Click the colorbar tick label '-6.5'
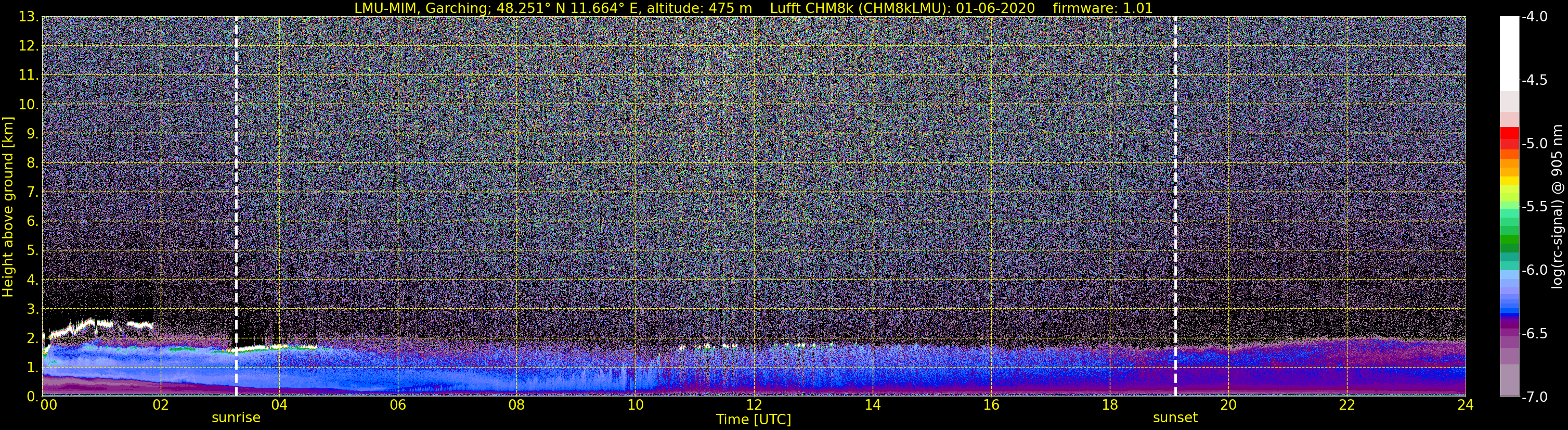The width and height of the screenshot is (1568, 430). pos(1534,334)
